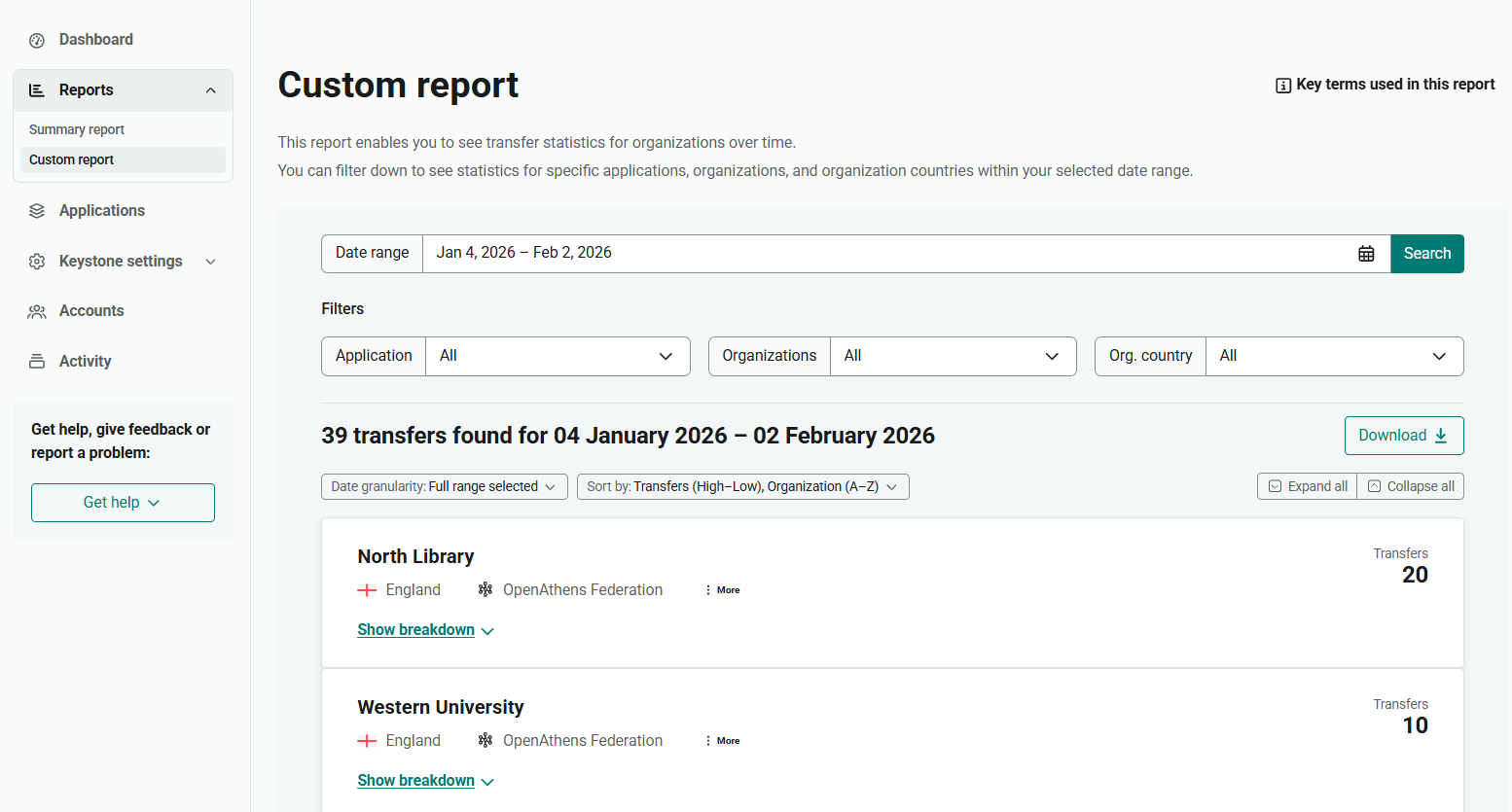The width and height of the screenshot is (1512, 812).
Task: Click the info icon beside Key terms
Action: pyautogui.click(x=1281, y=85)
